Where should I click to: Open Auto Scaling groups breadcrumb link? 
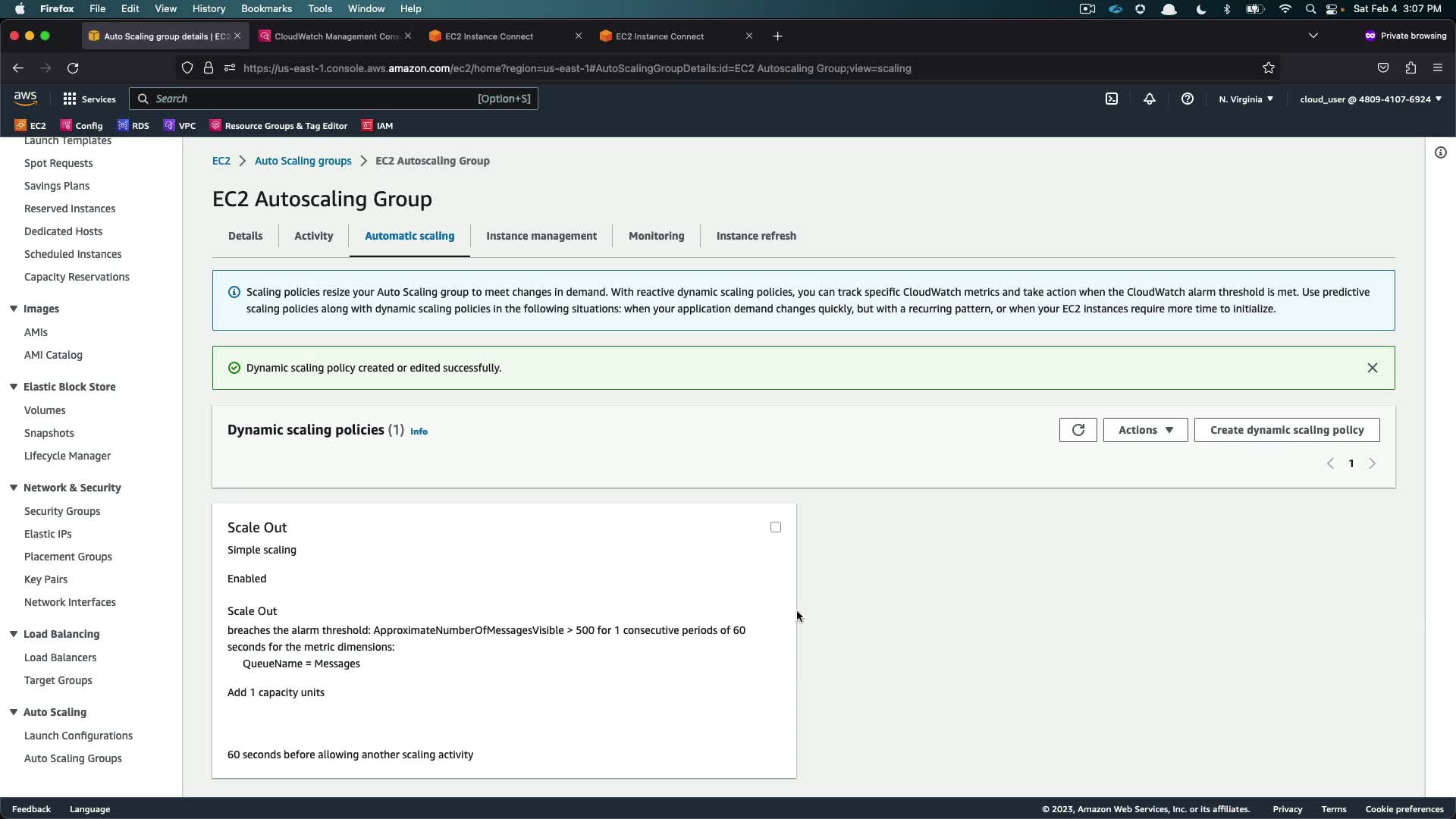(303, 161)
